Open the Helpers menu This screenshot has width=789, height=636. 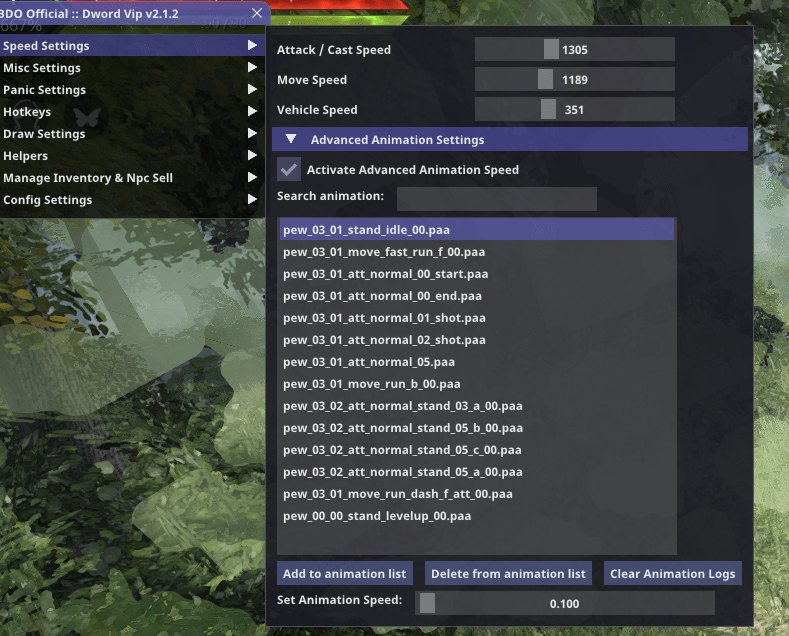click(x=132, y=156)
